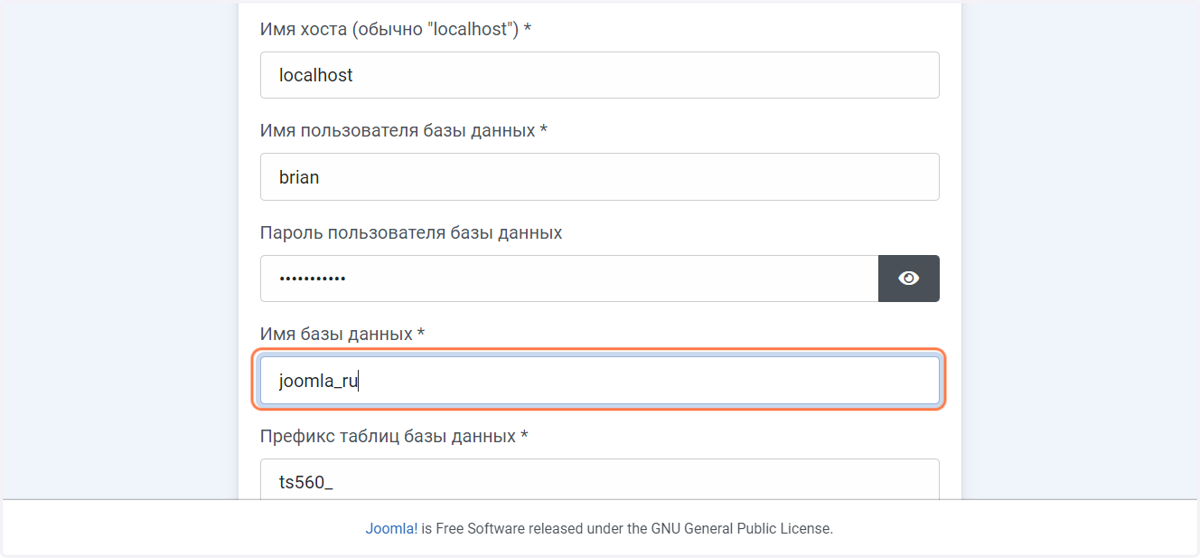Show the database password with the eye icon

(909, 278)
